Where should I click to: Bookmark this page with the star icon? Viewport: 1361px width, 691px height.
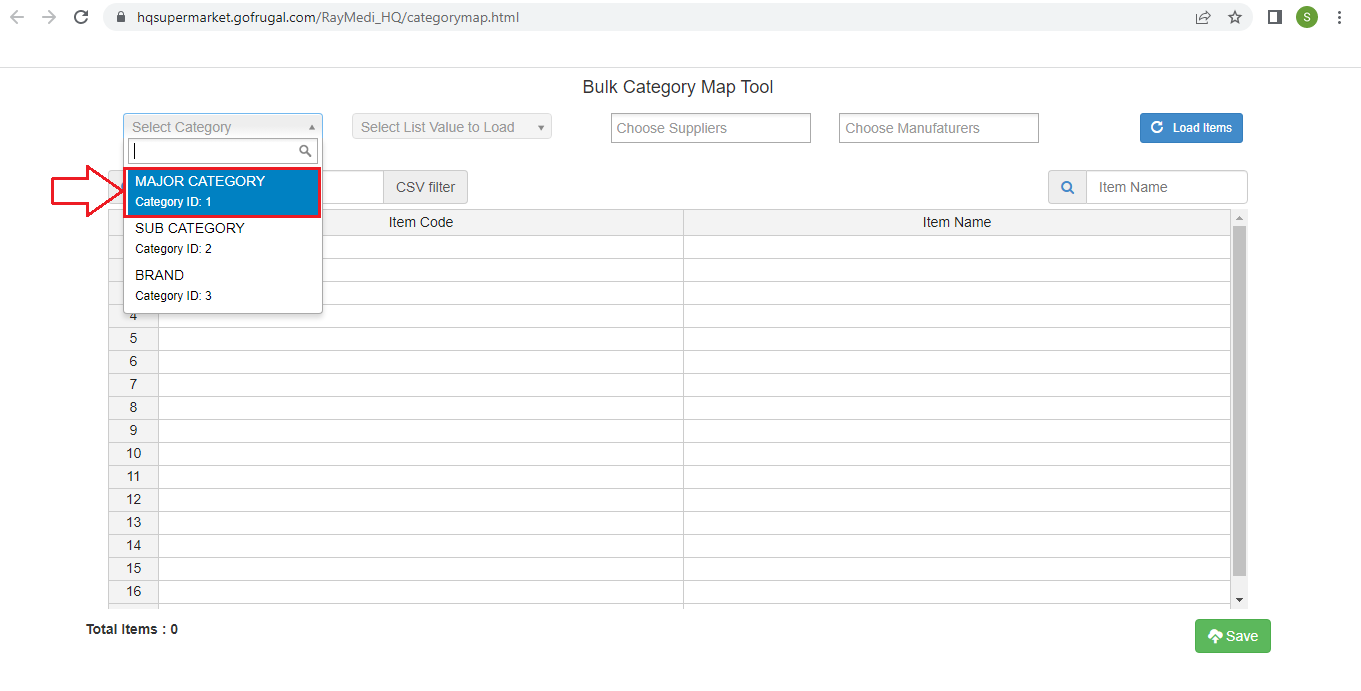click(x=1235, y=17)
